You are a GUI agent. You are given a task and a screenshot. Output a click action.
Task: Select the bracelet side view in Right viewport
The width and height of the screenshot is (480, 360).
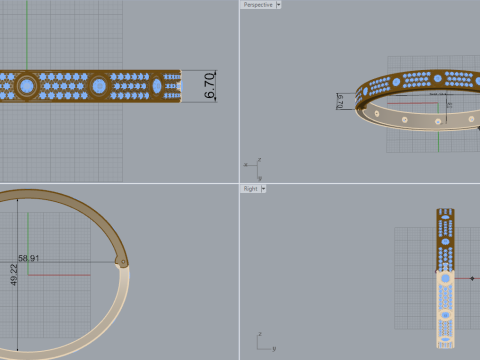[445, 278]
